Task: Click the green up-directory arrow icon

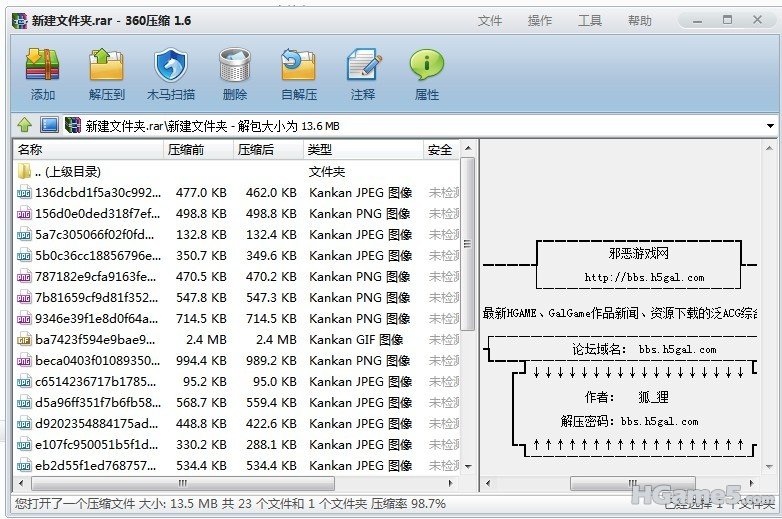Action: (x=24, y=126)
